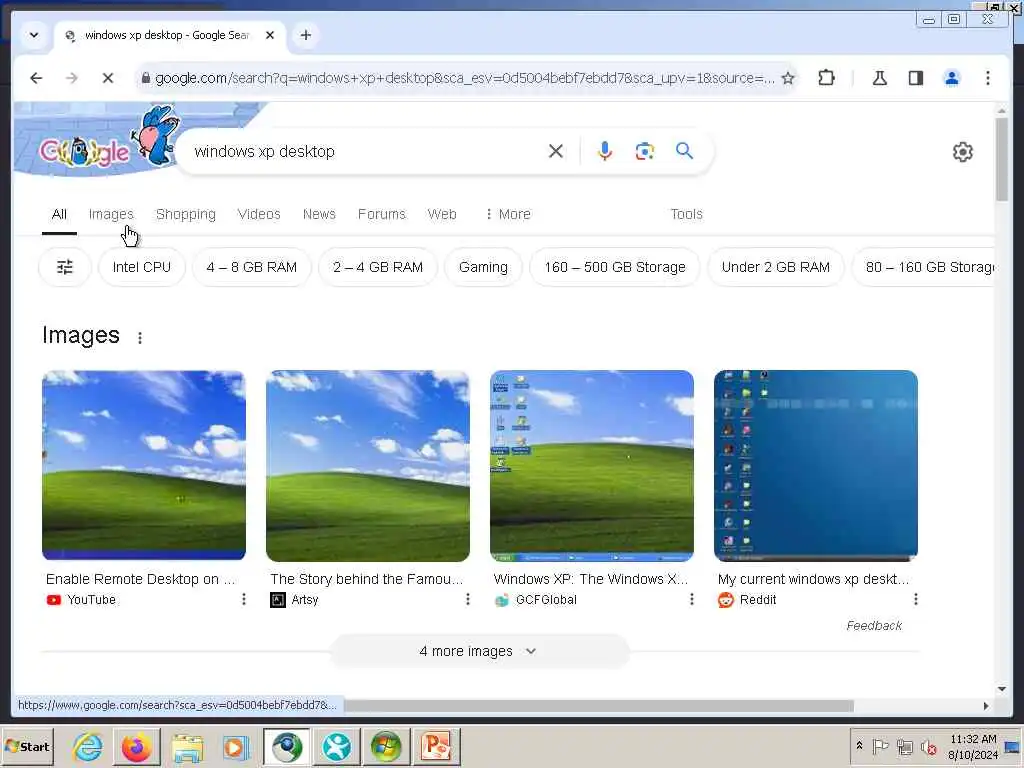The width and height of the screenshot is (1024, 768).
Task: Search by image with Google Lens
Action: (x=645, y=152)
